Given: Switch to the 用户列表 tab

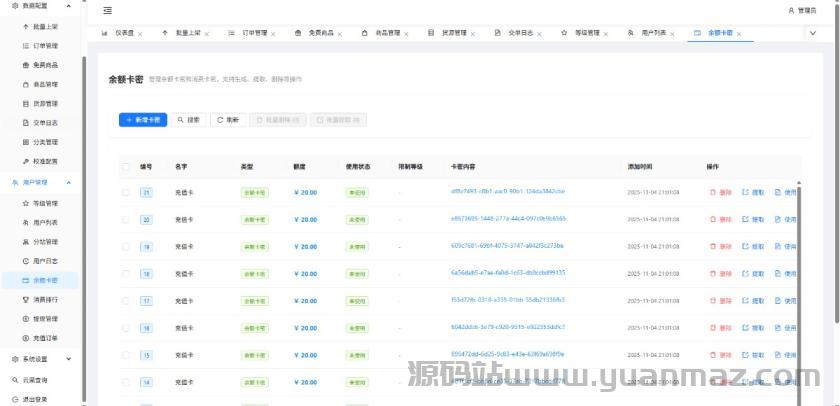Looking at the screenshot, I should [x=652, y=33].
